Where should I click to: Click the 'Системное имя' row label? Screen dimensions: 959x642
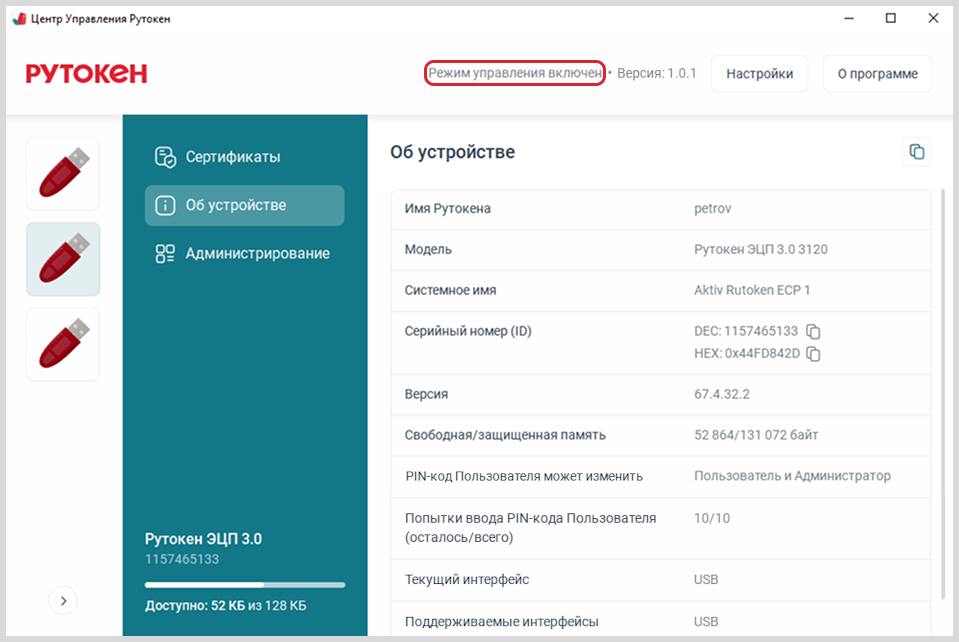[x=450, y=290]
